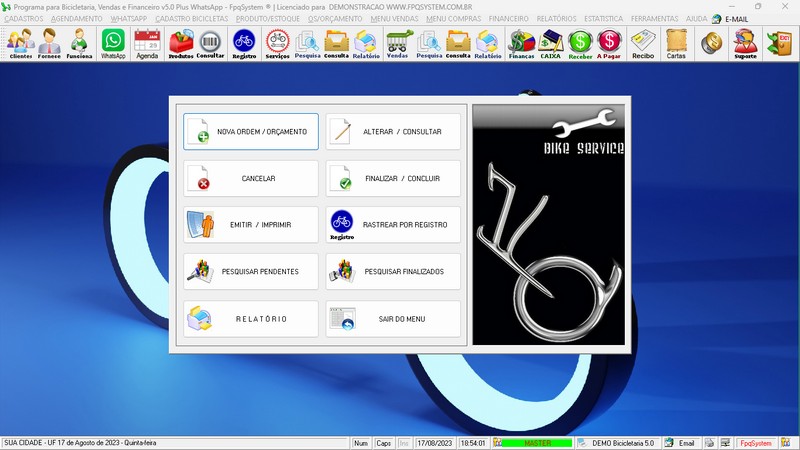Viewport: 800px width, 450px height.
Task: Open the Agenda calendar icon
Action: point(147,43)
